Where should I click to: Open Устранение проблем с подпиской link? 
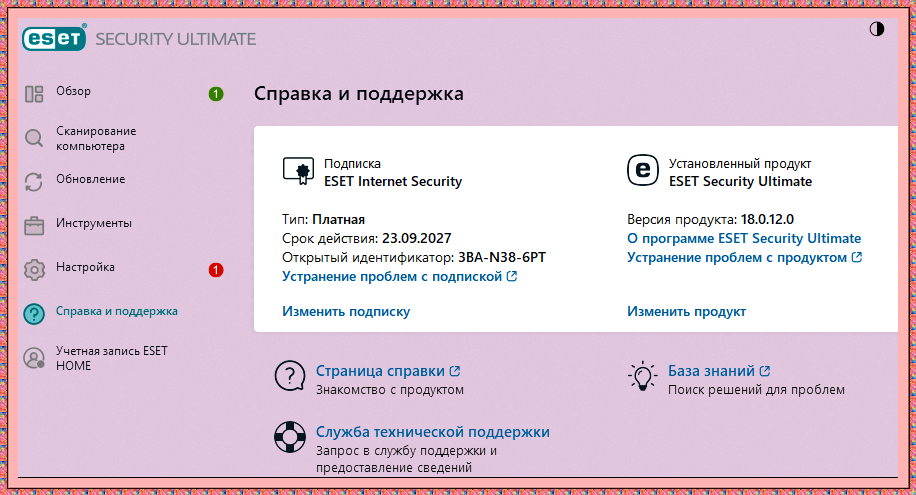400,276
